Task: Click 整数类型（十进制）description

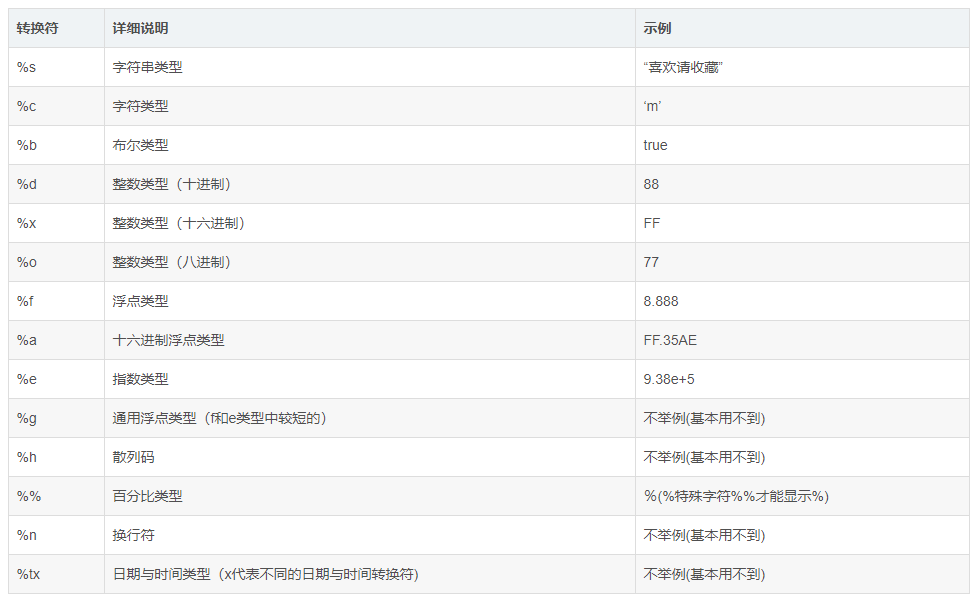Action: coord(172,185)
